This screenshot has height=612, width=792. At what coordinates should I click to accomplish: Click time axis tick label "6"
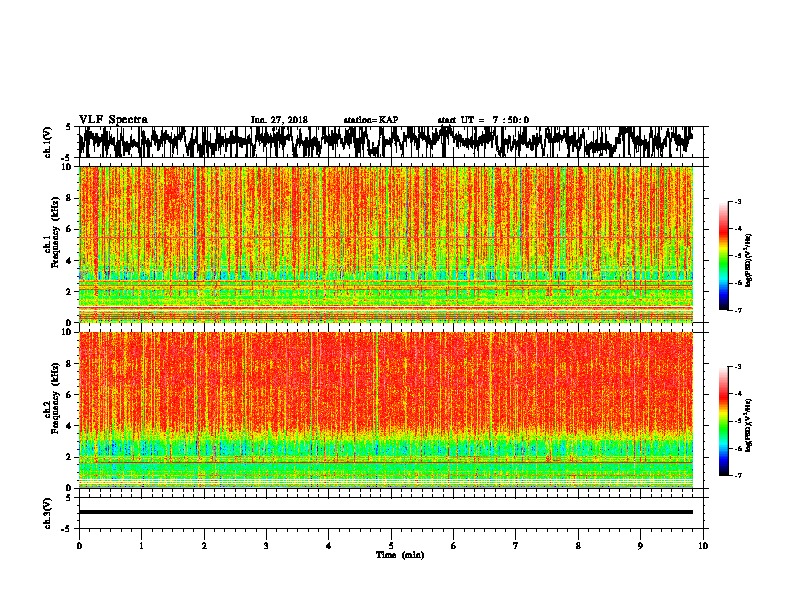(x=454, y=546)
